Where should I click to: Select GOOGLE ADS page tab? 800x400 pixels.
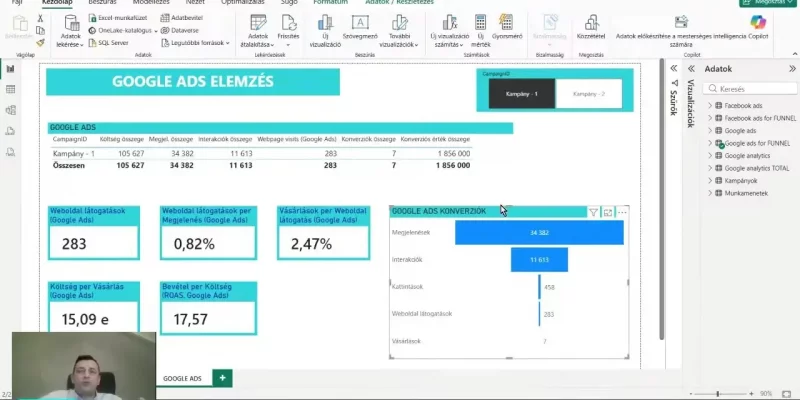tap(182, 379)
